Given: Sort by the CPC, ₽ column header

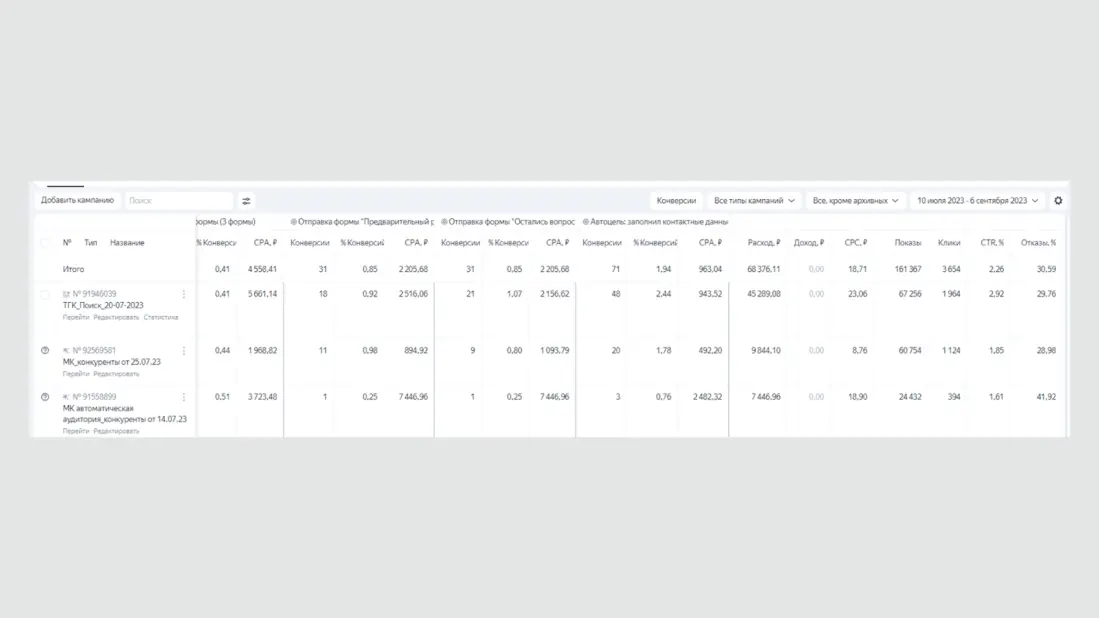Looking at the screenshot, I should click(856, 242).
